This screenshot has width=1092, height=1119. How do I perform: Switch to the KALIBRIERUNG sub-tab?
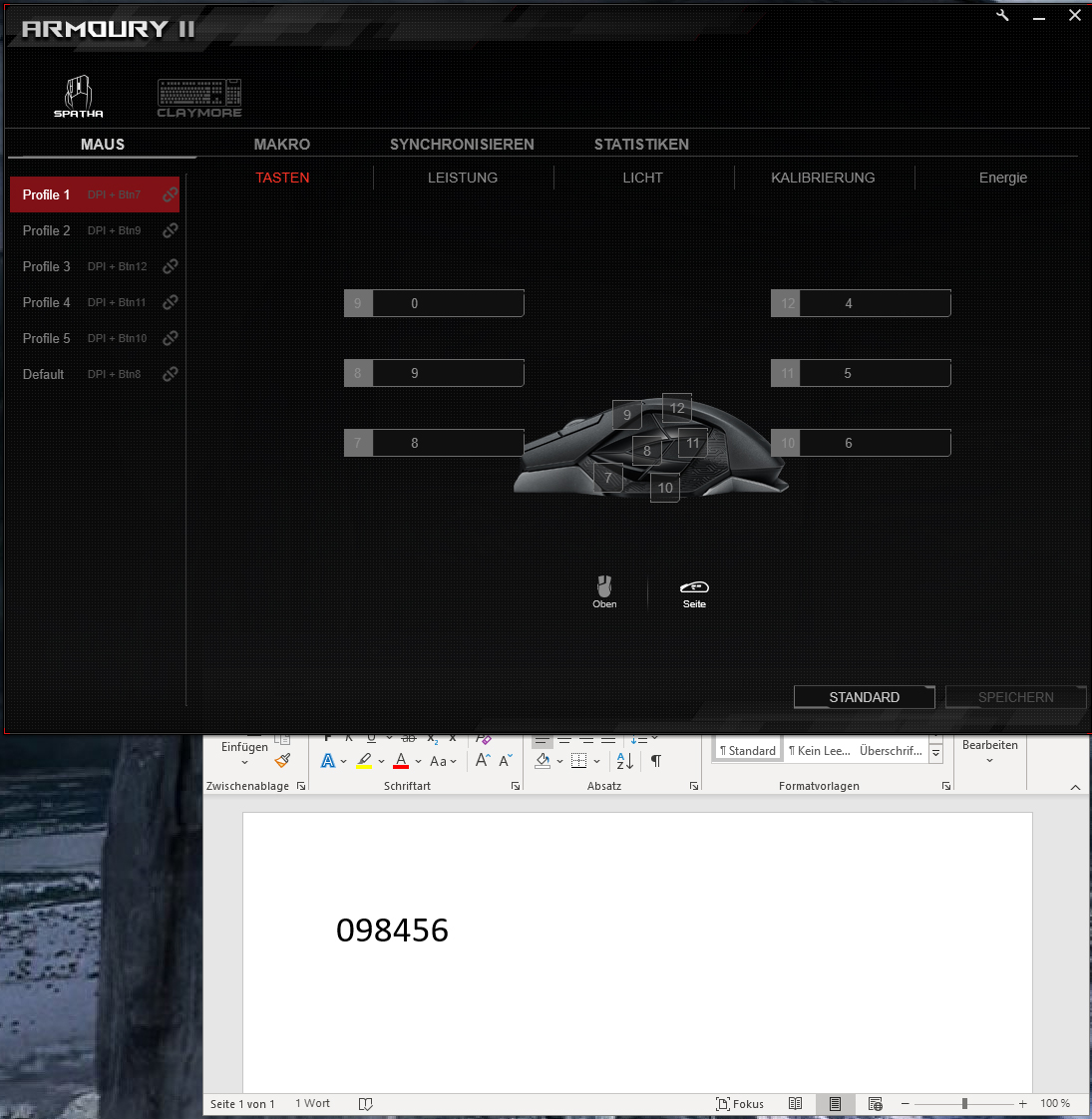click(823, 178)
